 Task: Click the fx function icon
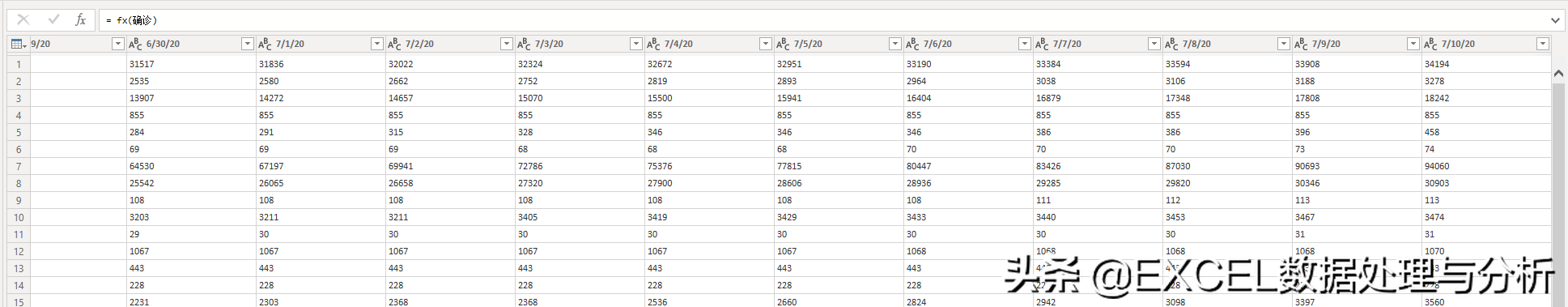click(x=80, y=19)
